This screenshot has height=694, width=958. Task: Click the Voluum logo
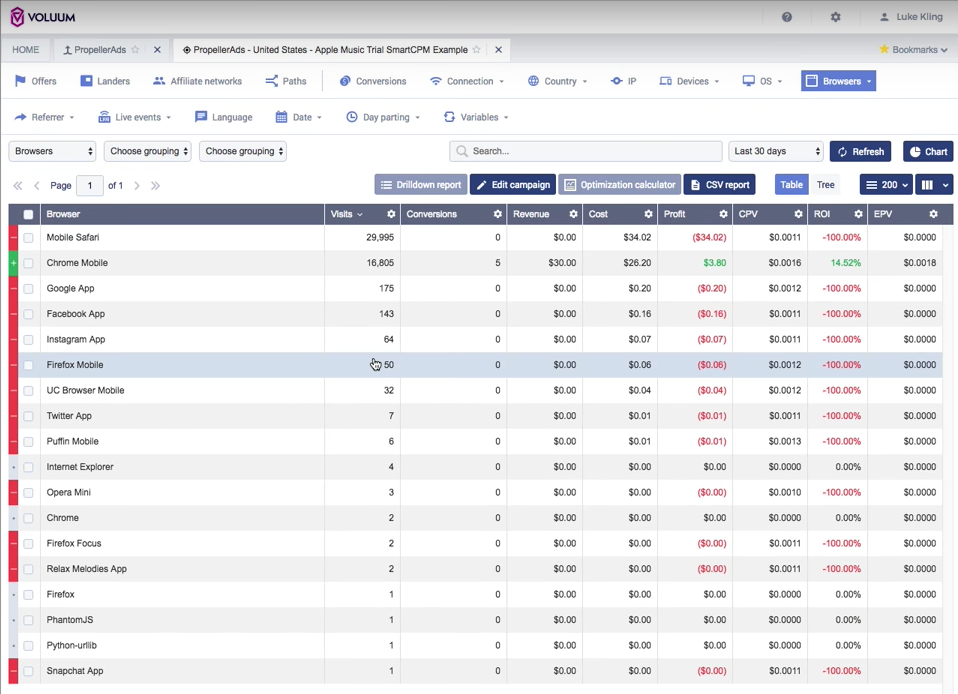click(43, 17)
